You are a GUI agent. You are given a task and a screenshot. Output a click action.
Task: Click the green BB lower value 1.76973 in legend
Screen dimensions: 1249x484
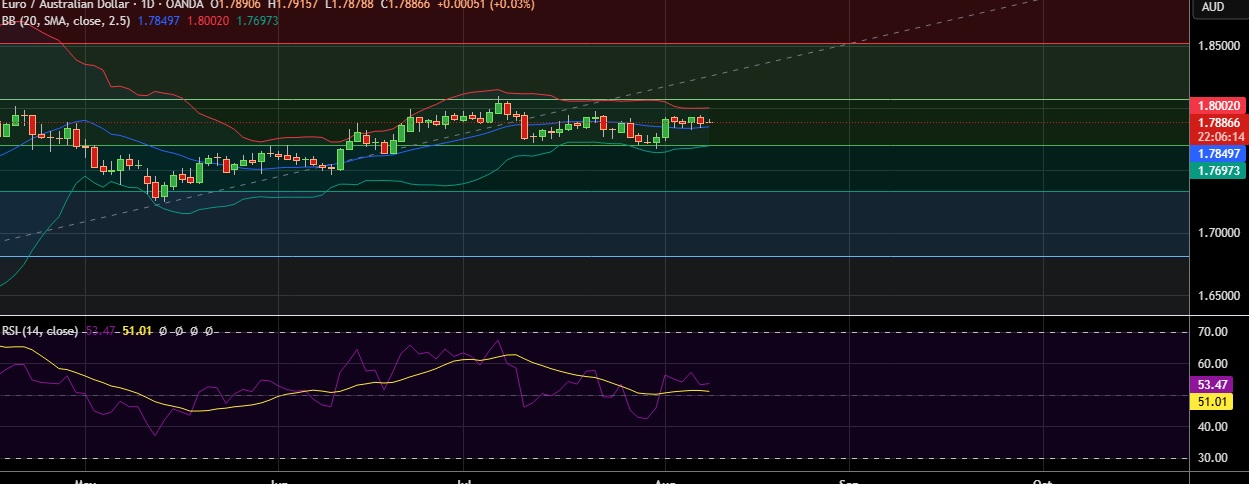coord(257,21)
